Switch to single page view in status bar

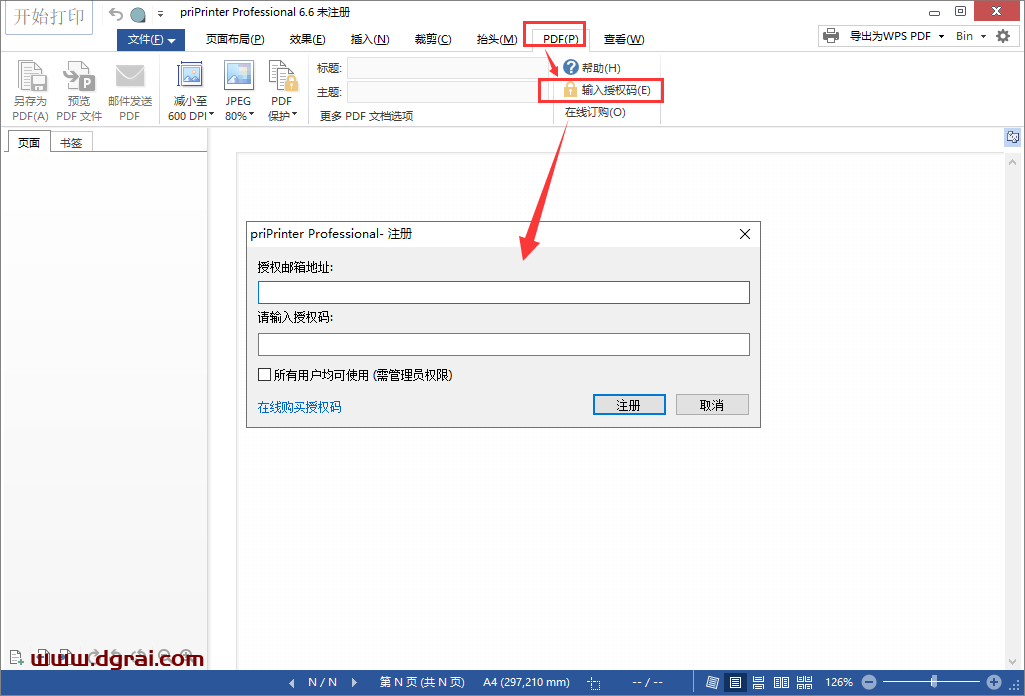pos(735,683)
